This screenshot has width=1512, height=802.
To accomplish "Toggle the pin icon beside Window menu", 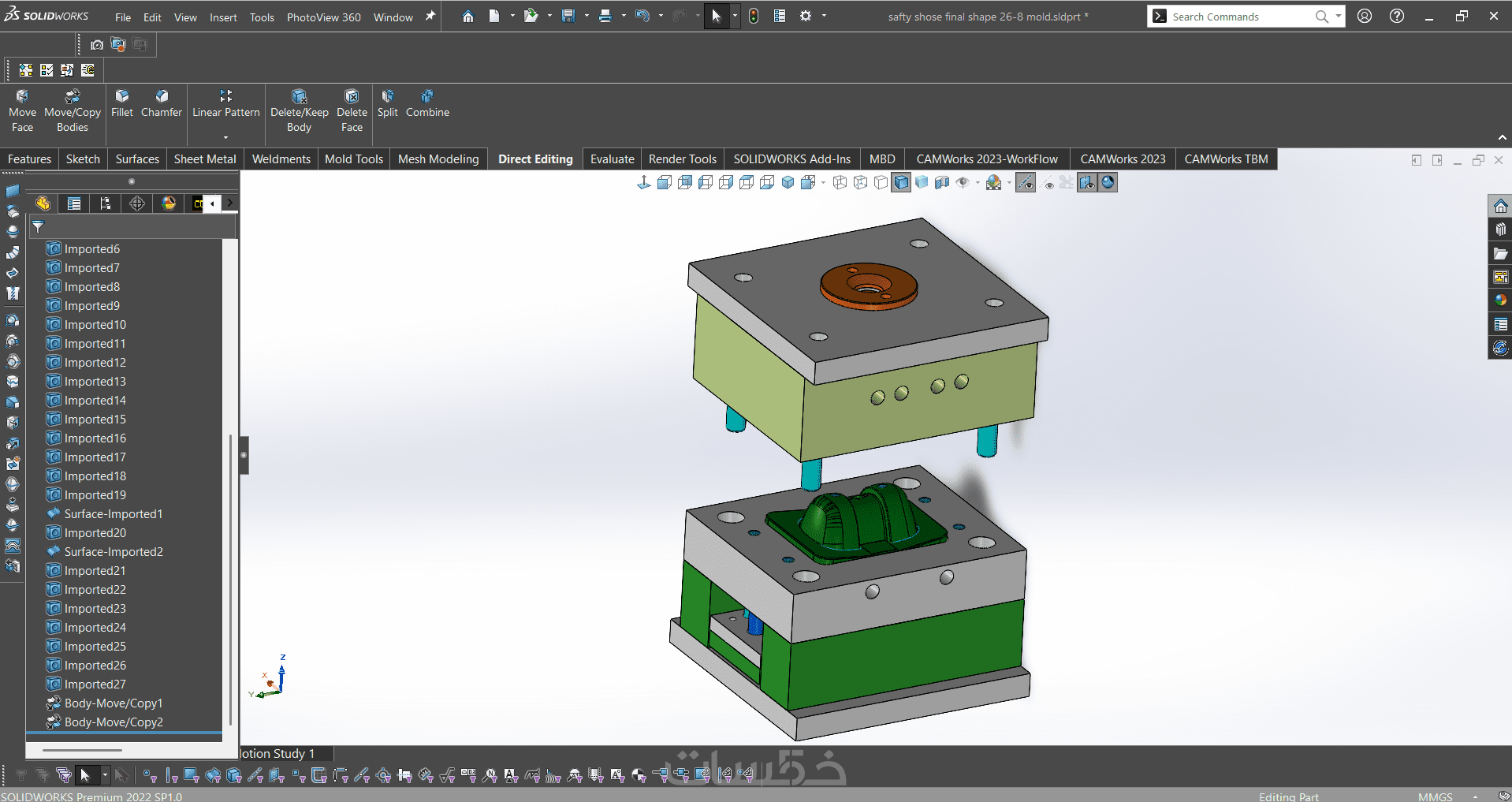I will [430, 17].
